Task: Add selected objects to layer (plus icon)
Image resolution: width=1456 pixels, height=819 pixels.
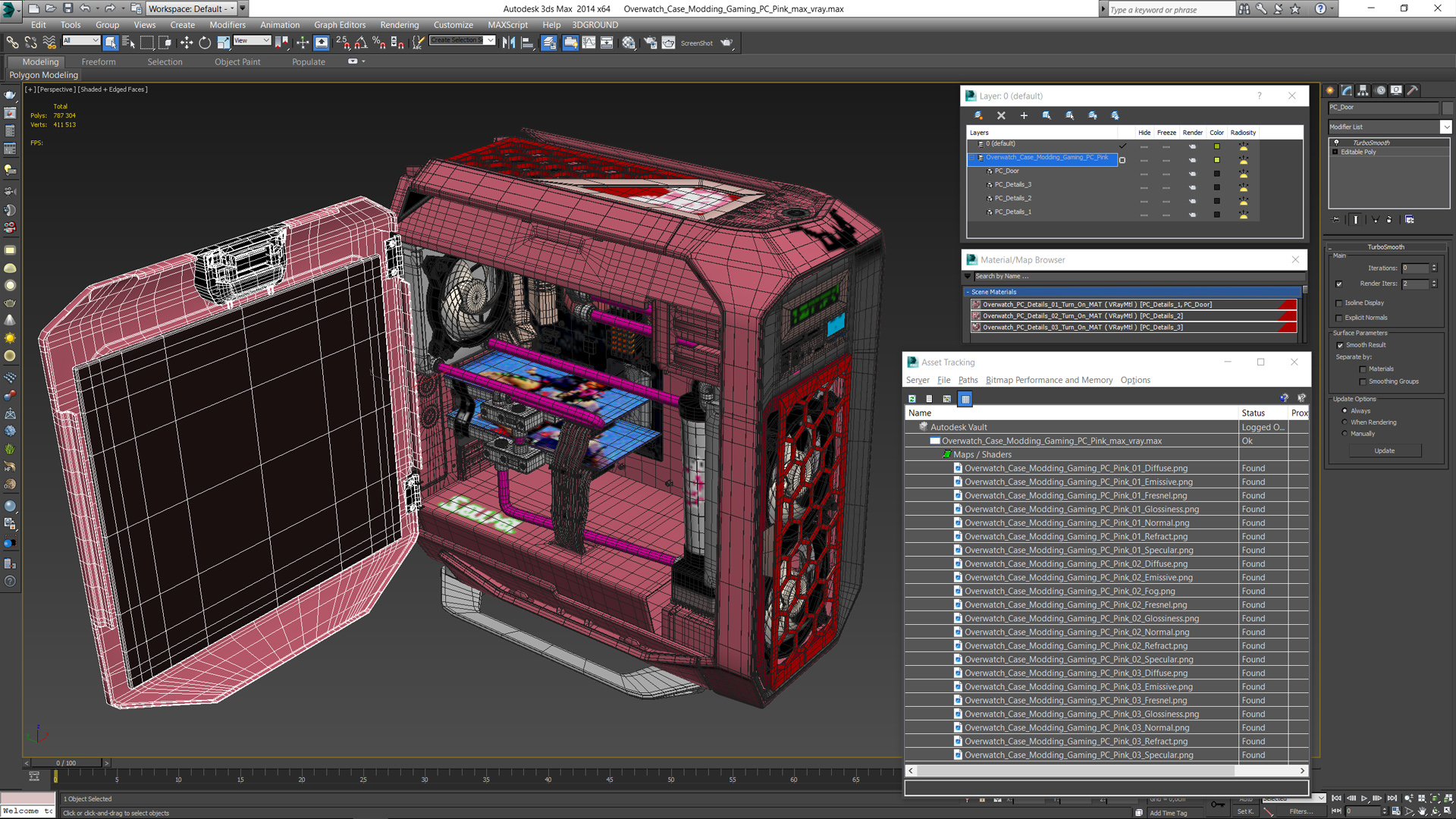Action: pos(1024,115)
